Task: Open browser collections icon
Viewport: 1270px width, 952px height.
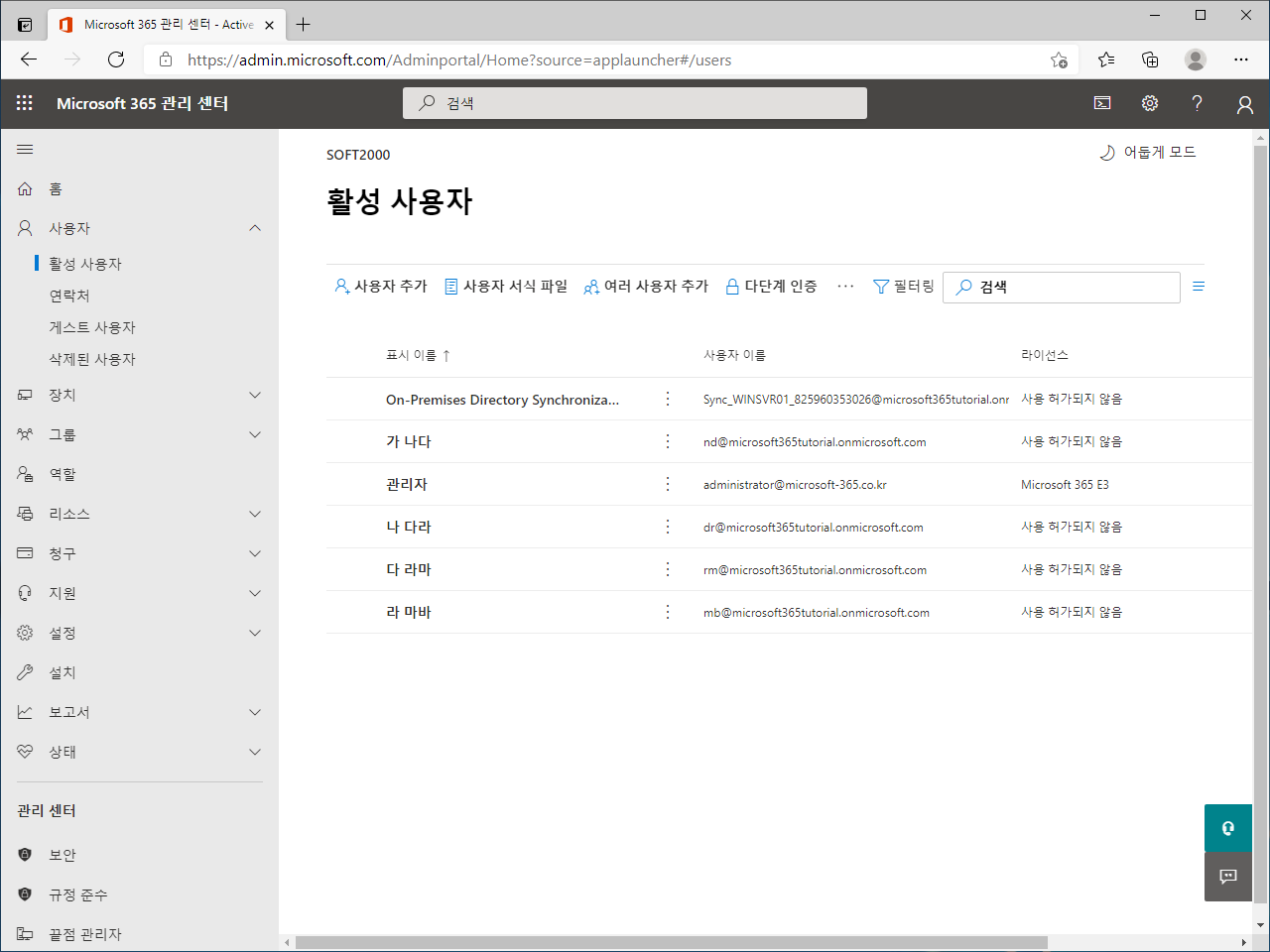Action: coord(1150,59)
